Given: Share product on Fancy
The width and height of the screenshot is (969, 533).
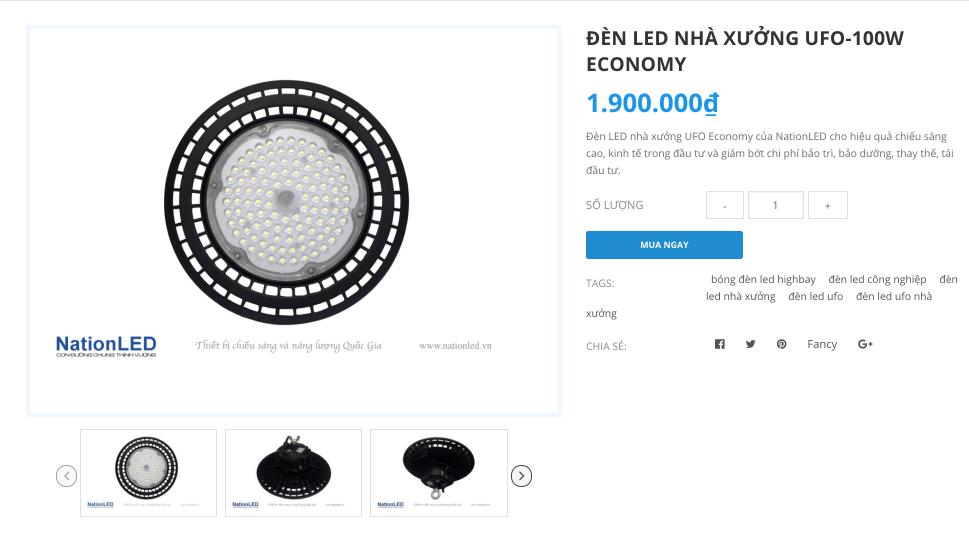Looking at the screenshot, I should [822, 344].
